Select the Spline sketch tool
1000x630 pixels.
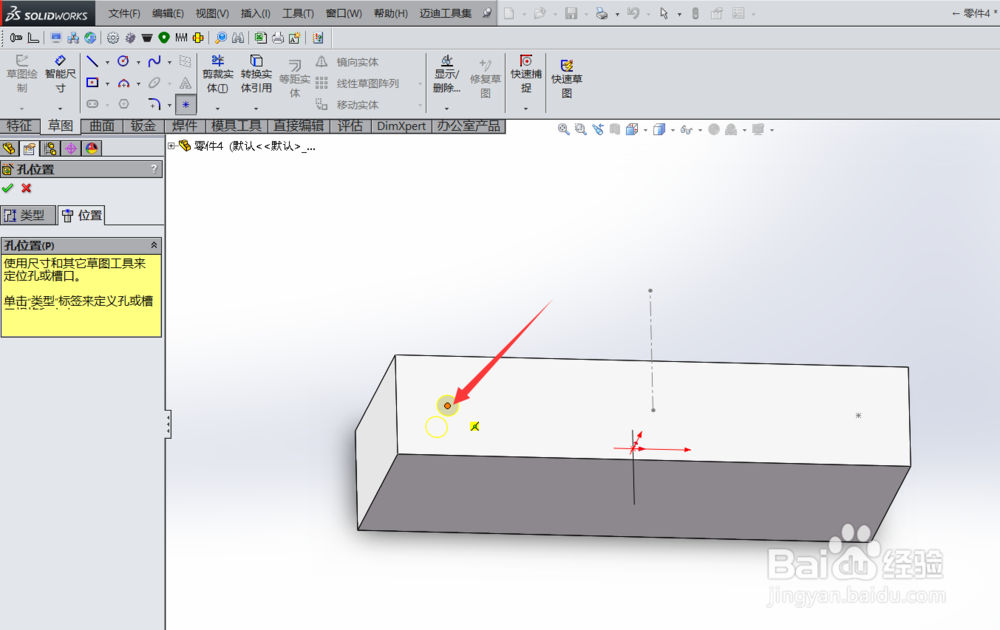pyautogui.click(x=154, y=61)
